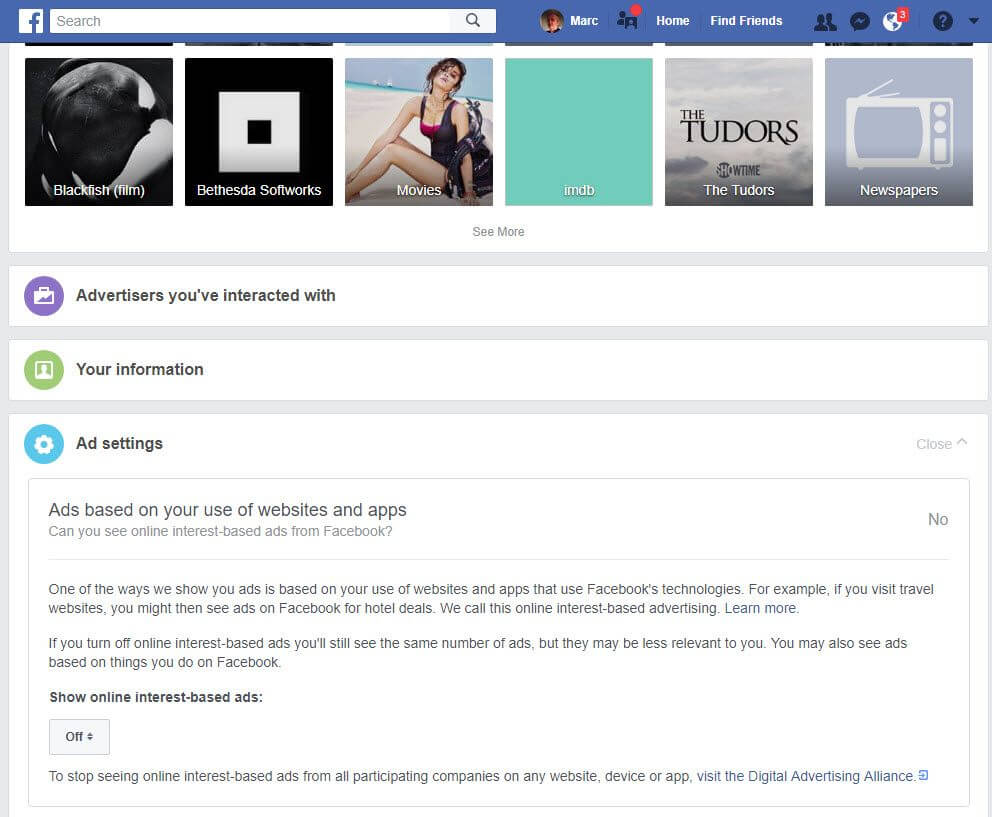Visit the Digital Advertising Alliance link
Image resolution: width=992 pixels, height=817 pixels.
806,776
